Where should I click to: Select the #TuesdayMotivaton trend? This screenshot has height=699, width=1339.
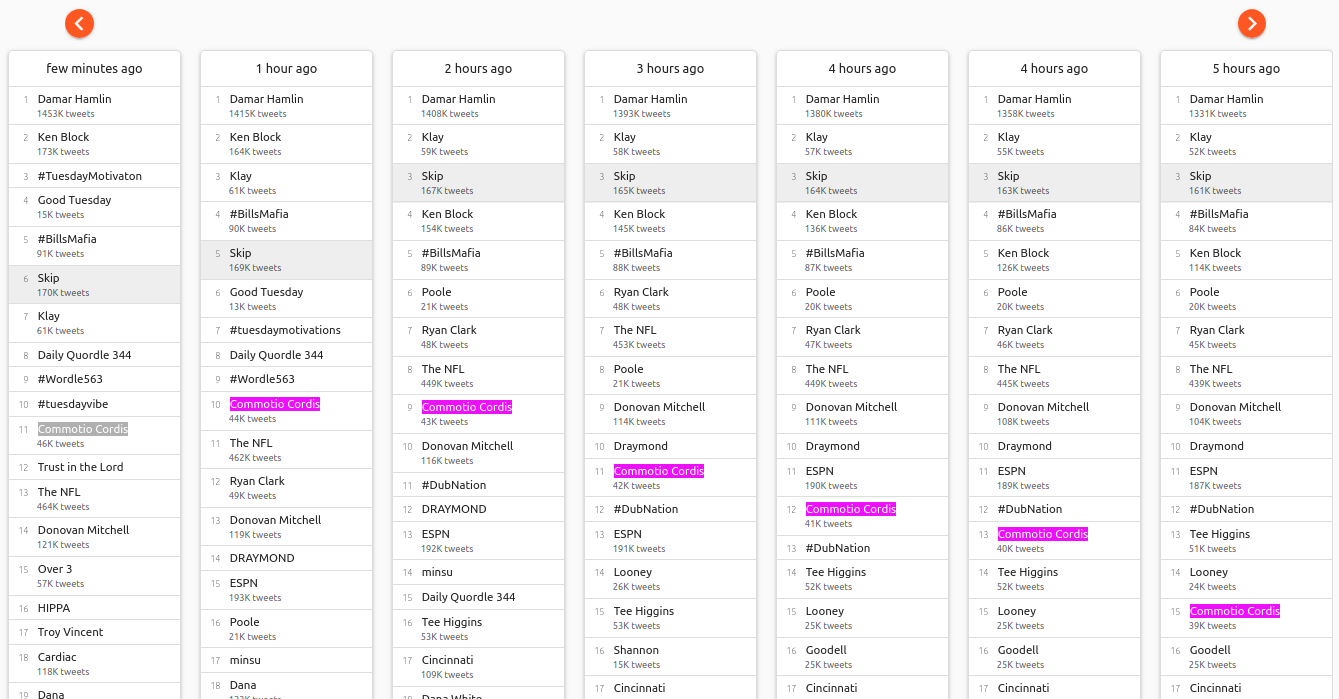[x=95, y=176]
